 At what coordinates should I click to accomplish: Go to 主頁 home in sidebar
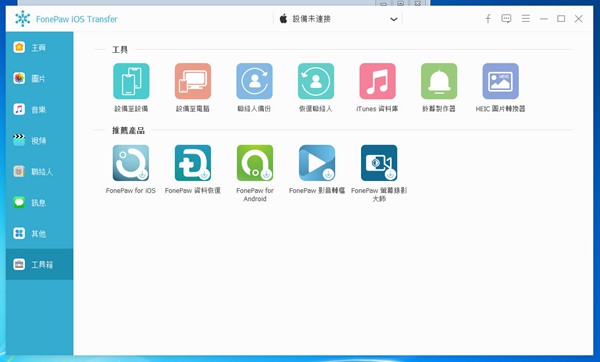pos(39,47)
